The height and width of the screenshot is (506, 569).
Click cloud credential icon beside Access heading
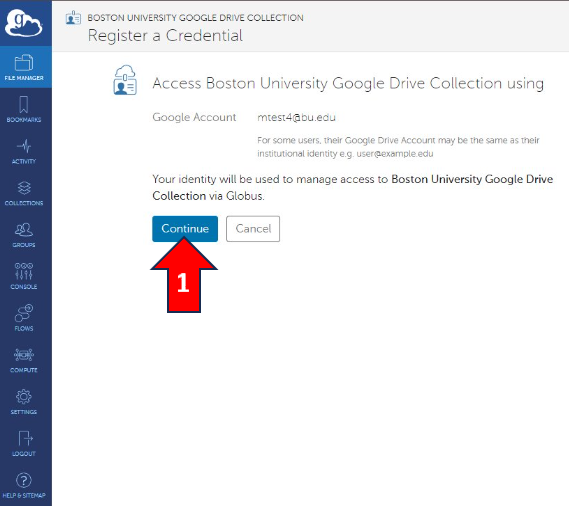point(125,80)
